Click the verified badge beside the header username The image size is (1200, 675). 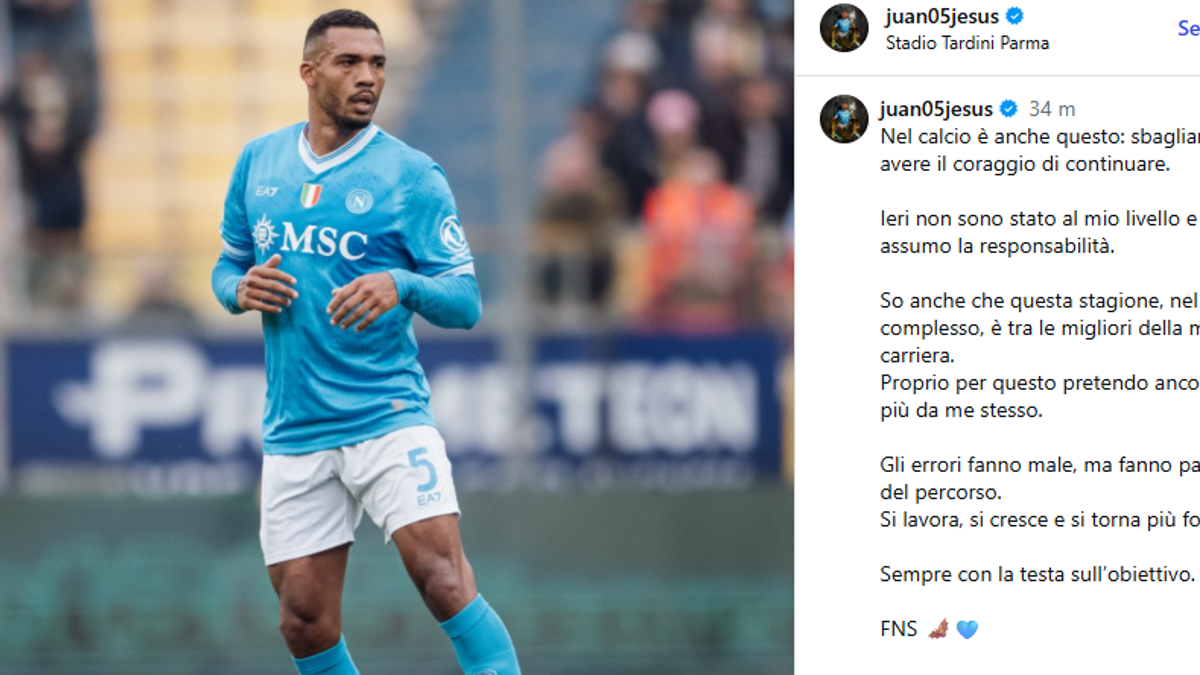point(1015,16)
